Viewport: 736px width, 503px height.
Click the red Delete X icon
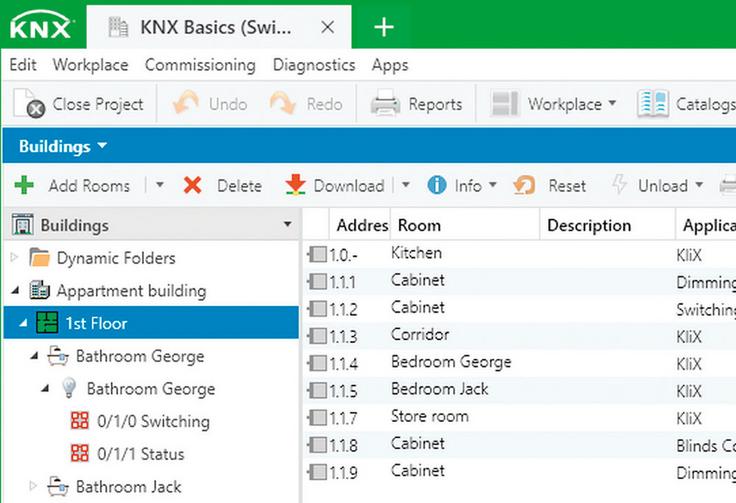point(193,185)
